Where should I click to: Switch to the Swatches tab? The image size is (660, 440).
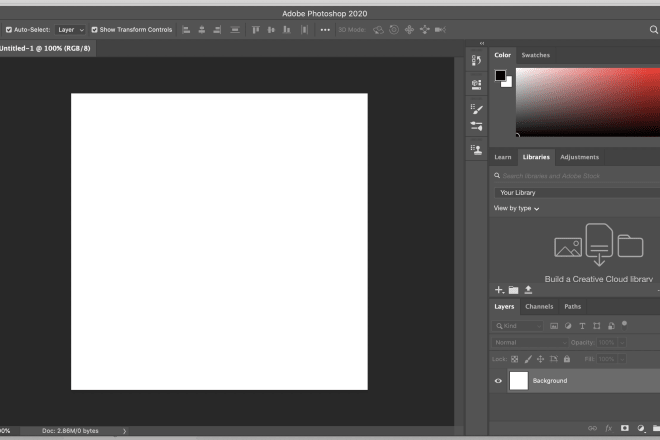536,55
